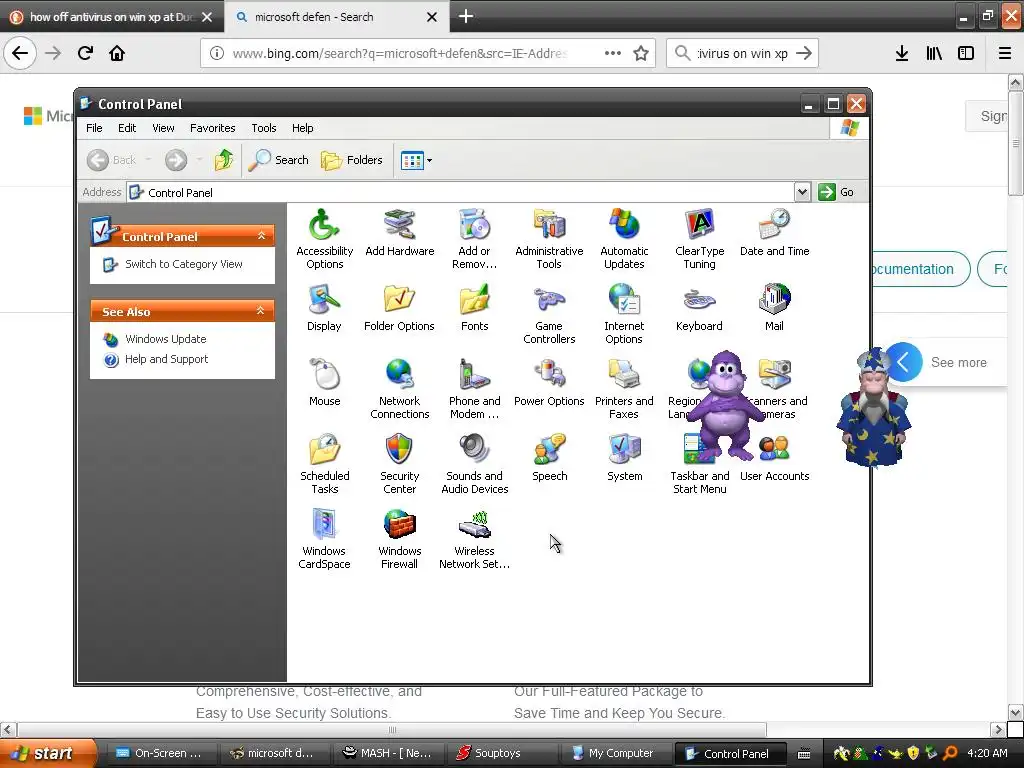
Task: Open Printers and Faxes icon
Action: click(624, 389)
